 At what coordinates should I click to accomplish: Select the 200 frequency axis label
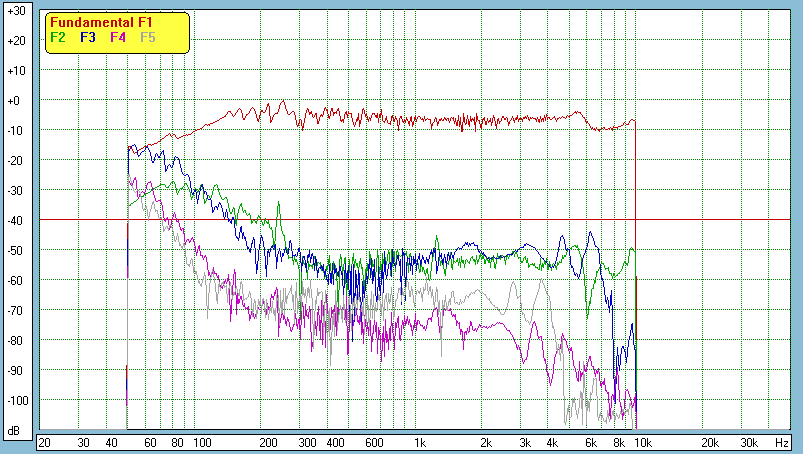point(269,442)
